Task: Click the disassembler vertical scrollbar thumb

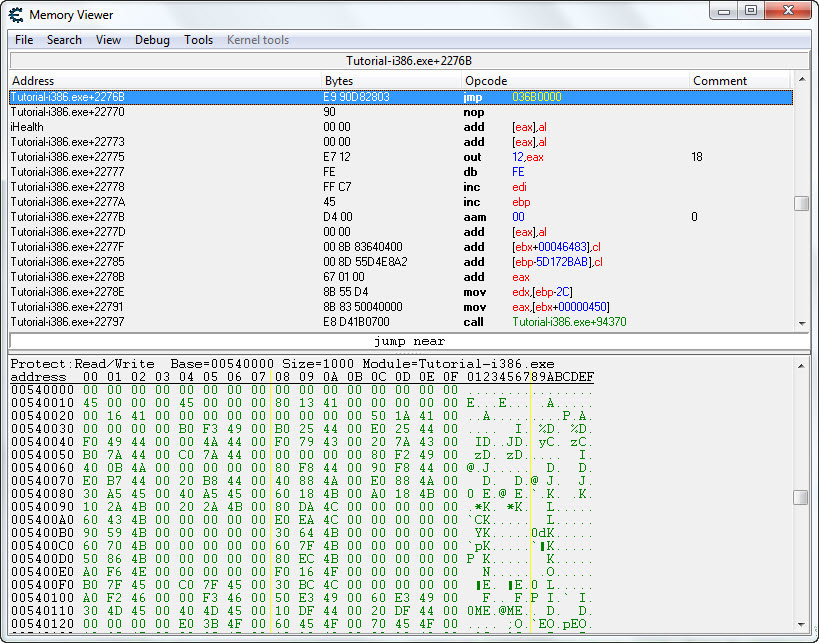Action: pos(801,203)
